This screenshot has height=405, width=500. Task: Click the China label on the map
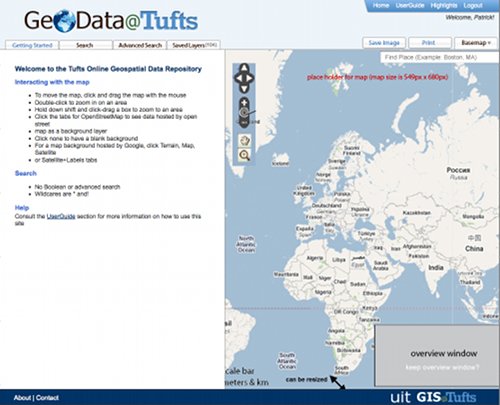pos(474,249)
